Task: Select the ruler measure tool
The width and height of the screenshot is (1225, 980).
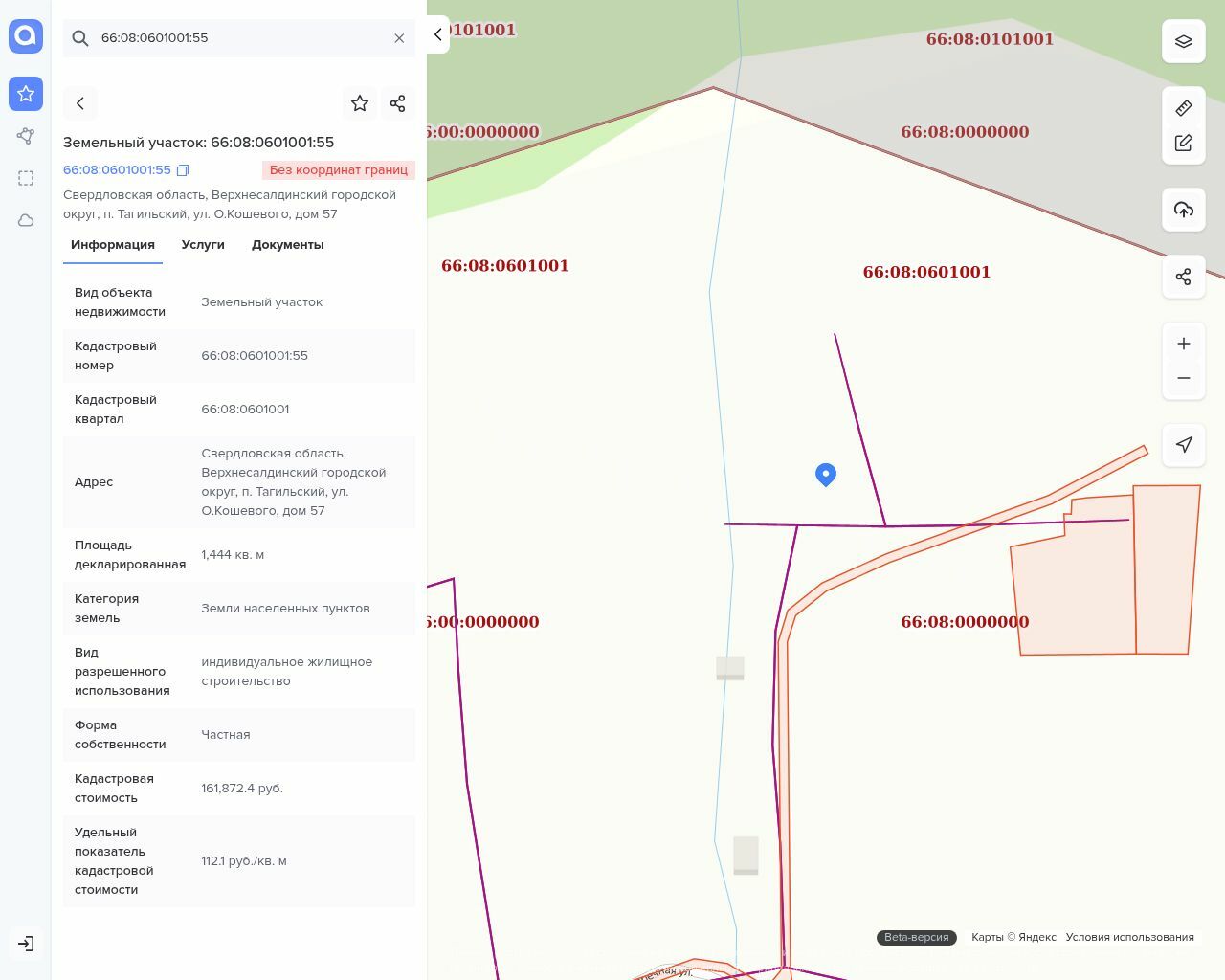Action: tap(1184, 108)
